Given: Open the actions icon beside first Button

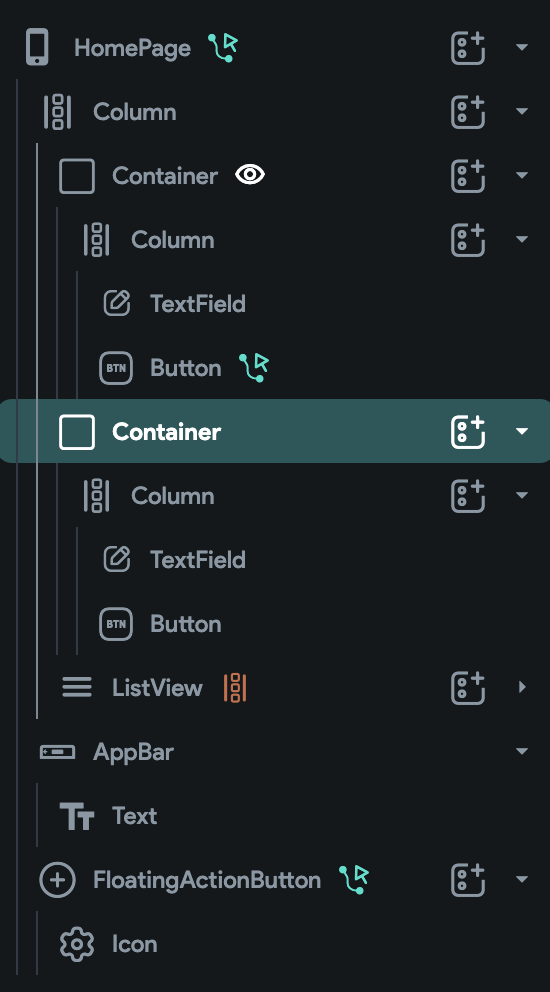Looking at the screenshot, I should click(x=254, y=368).
